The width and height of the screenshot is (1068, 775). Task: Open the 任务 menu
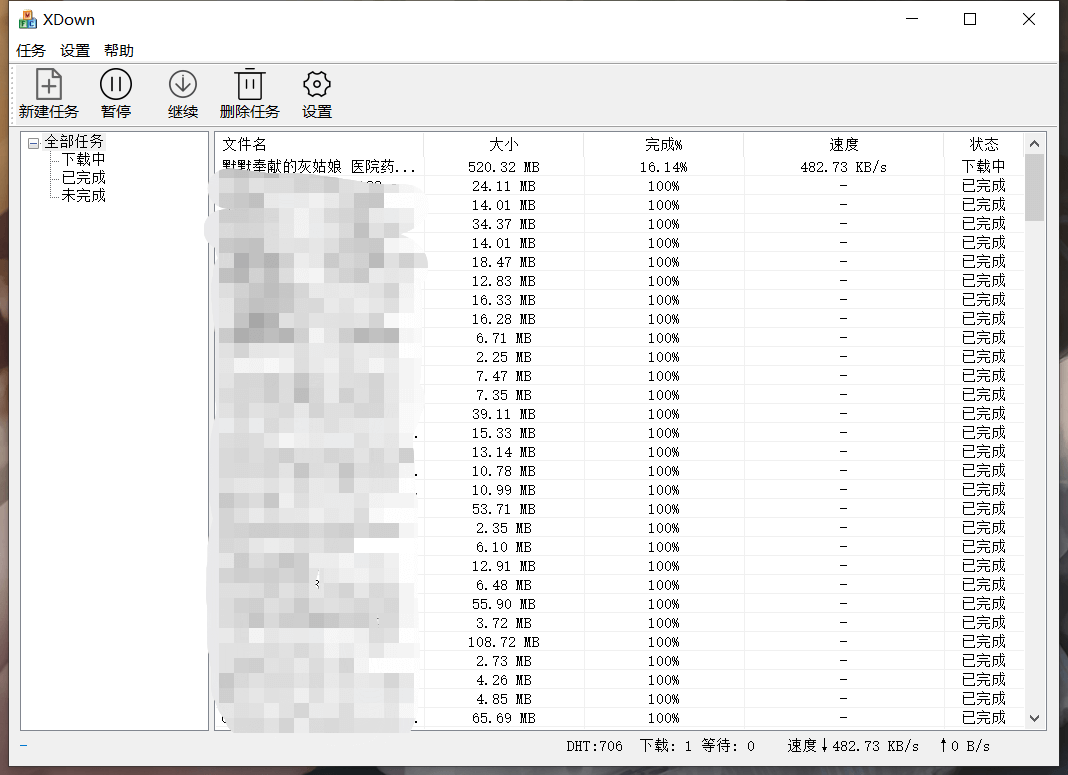31,51
